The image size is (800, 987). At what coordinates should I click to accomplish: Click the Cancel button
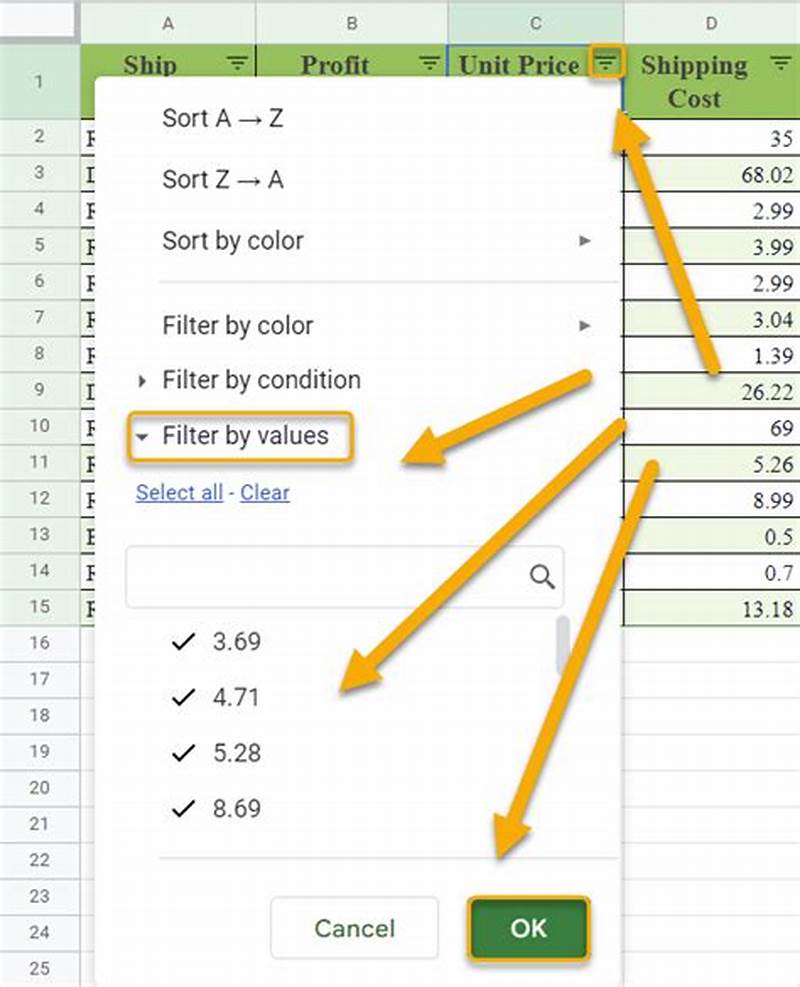pos(354,928)
